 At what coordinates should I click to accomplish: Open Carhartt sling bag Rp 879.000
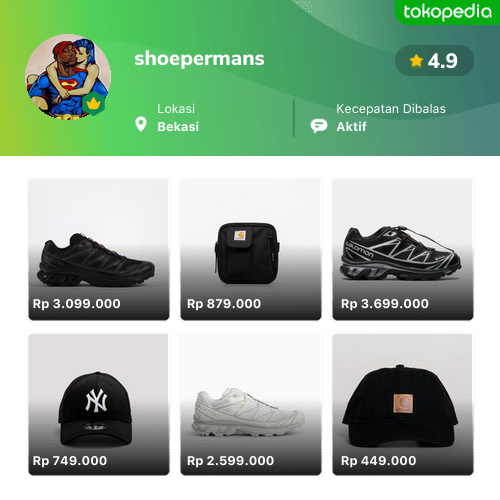pos(251,249)
